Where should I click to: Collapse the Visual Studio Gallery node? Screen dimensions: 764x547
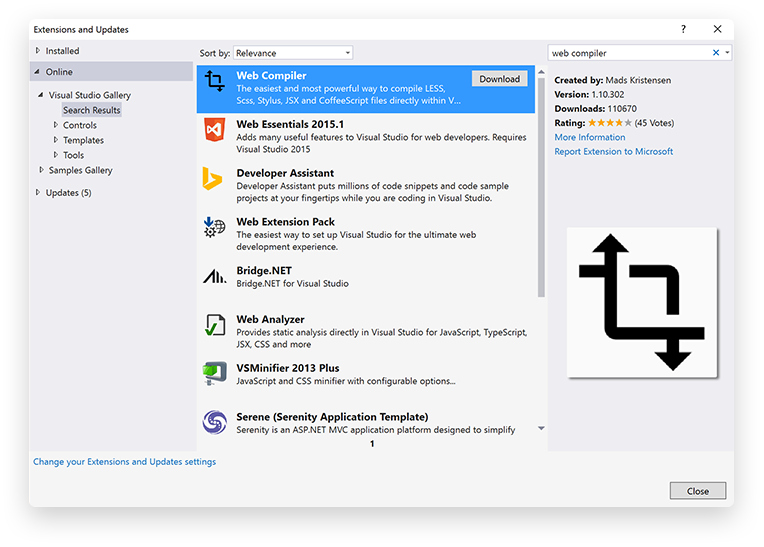tap(40, 95)
